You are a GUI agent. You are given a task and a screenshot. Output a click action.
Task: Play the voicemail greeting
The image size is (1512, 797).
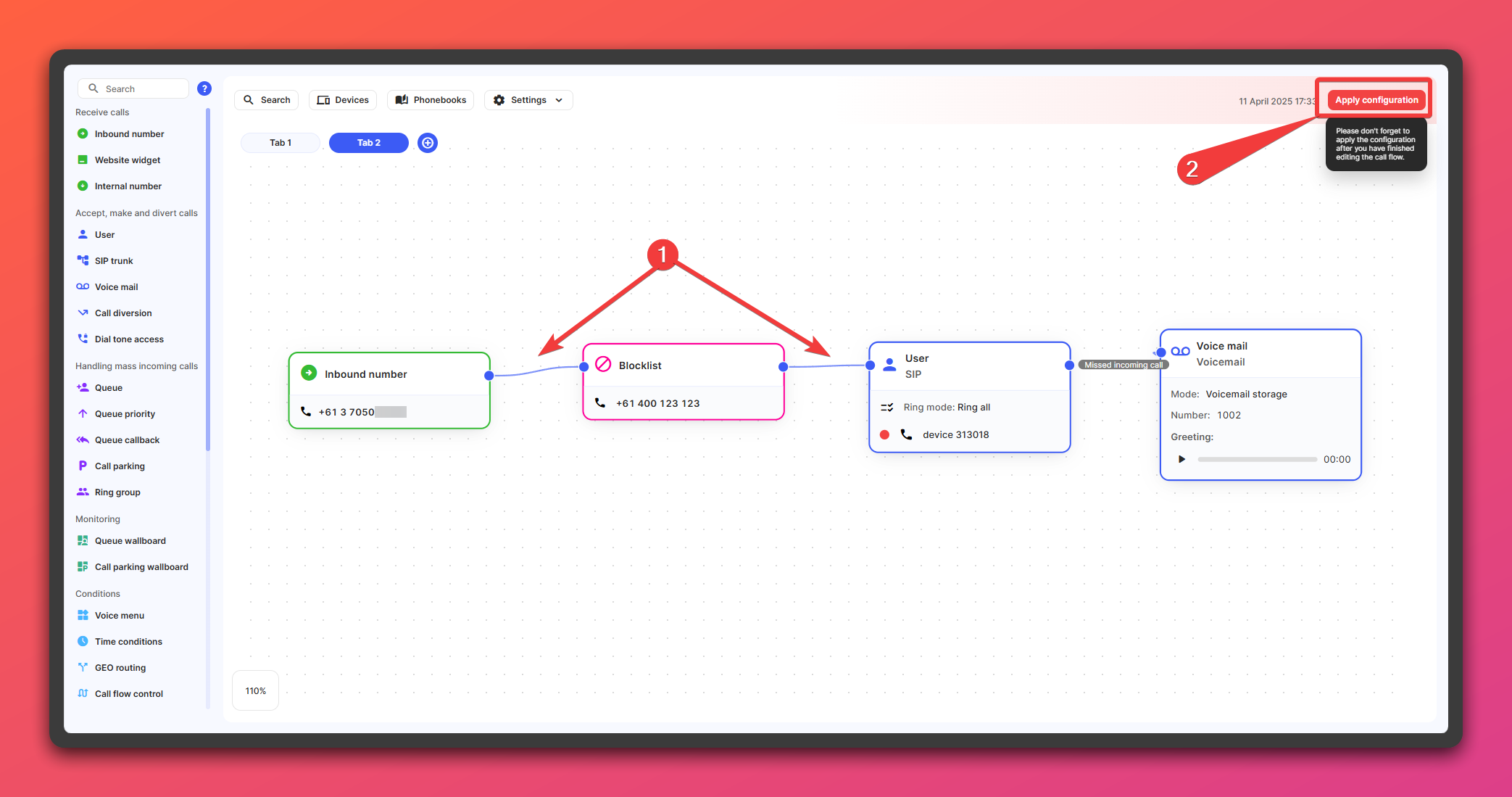(x=1181, y=459)
